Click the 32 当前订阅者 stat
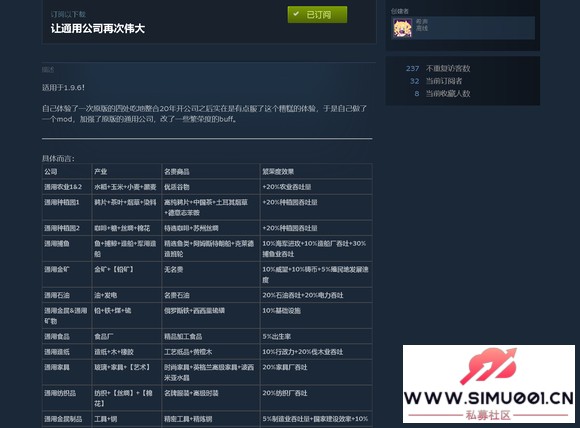Screen dimensions: 580x428 coord(436,81)
